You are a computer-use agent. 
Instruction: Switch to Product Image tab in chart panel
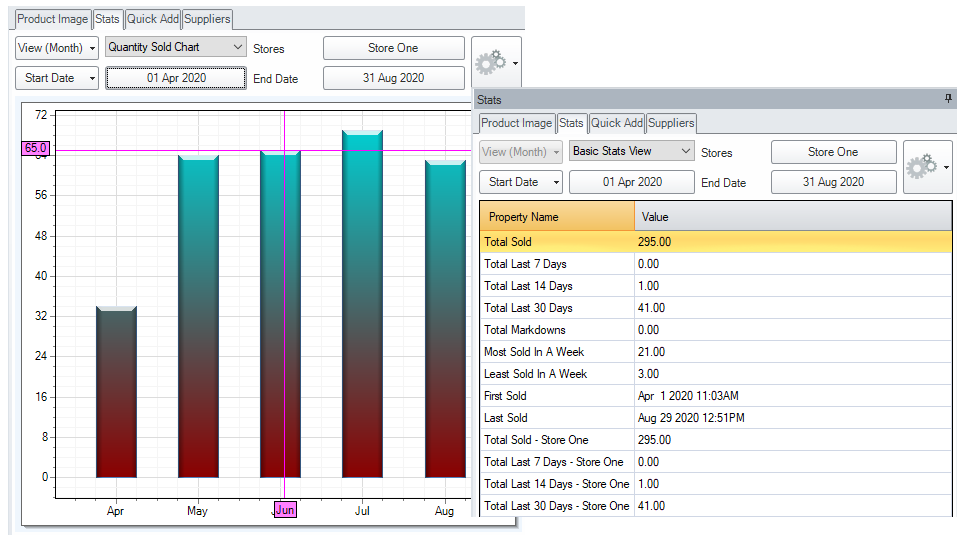pyautogui.click(x=52, y=19)
